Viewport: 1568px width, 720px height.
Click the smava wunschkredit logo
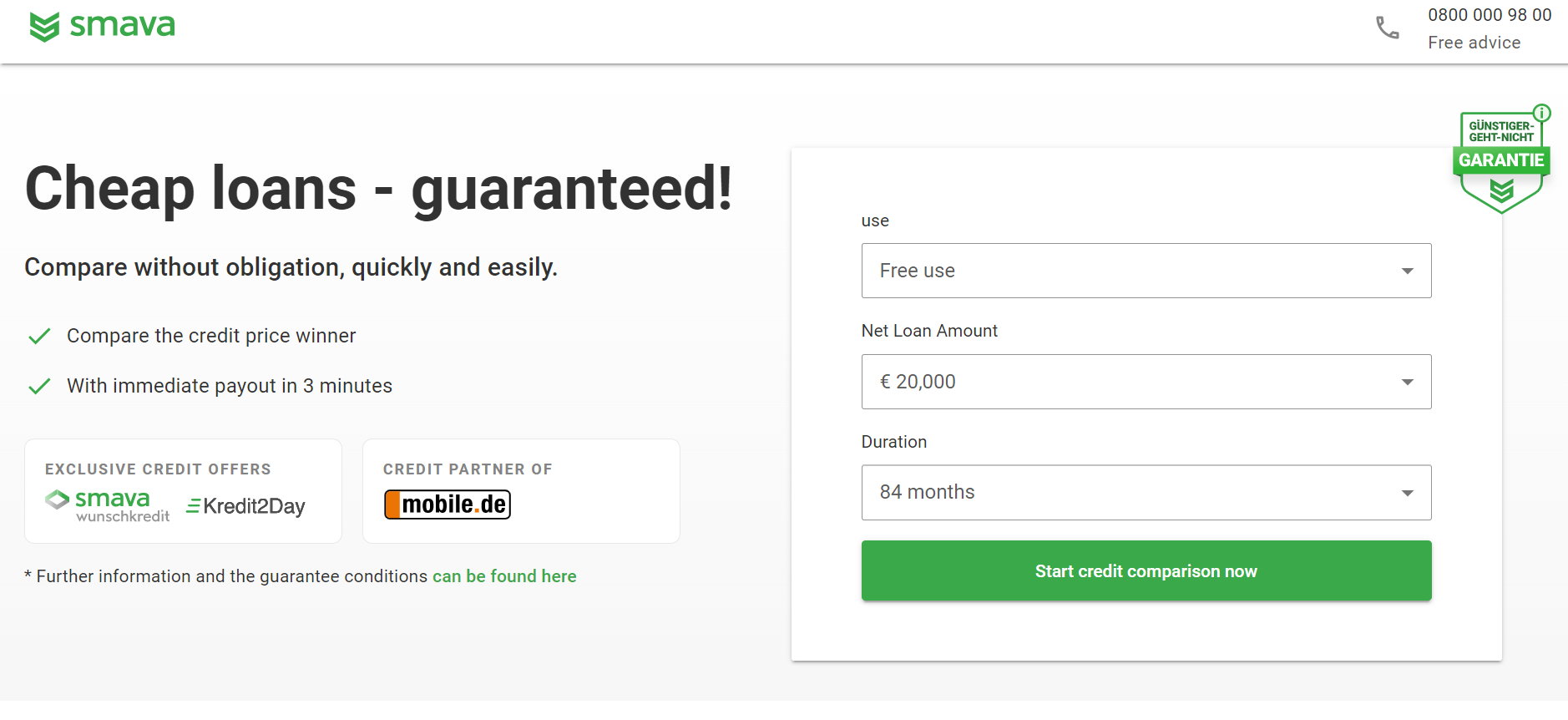(x=107, y=506)
